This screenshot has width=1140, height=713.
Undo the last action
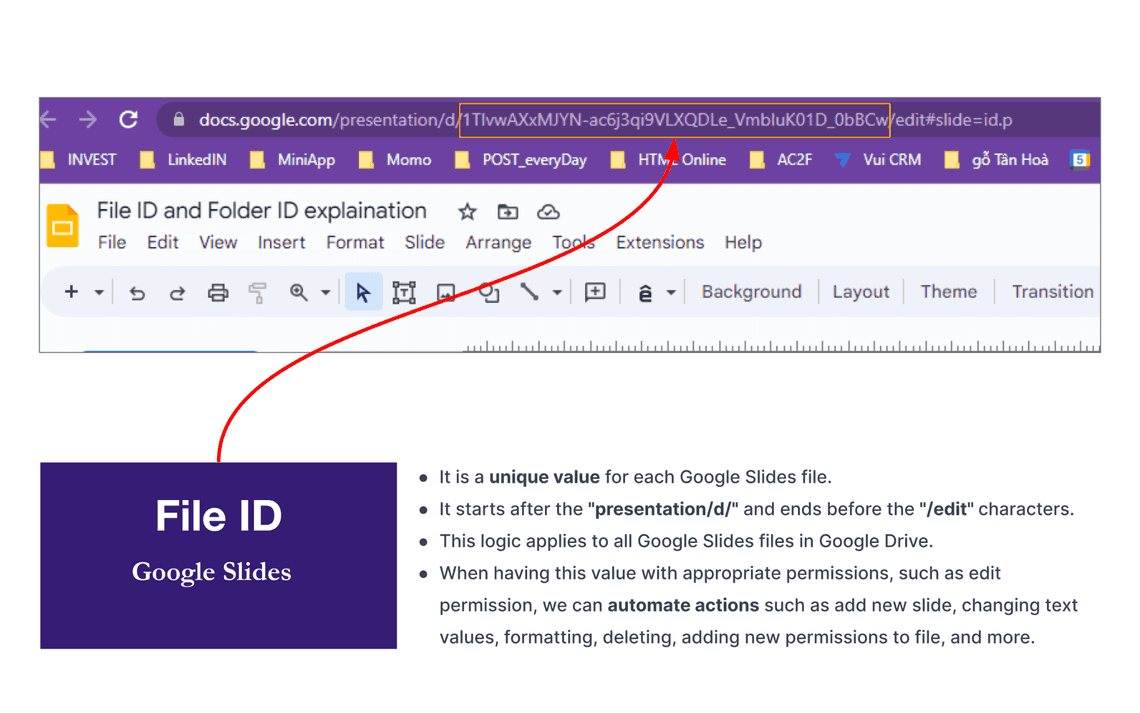(x=137, y=291)
